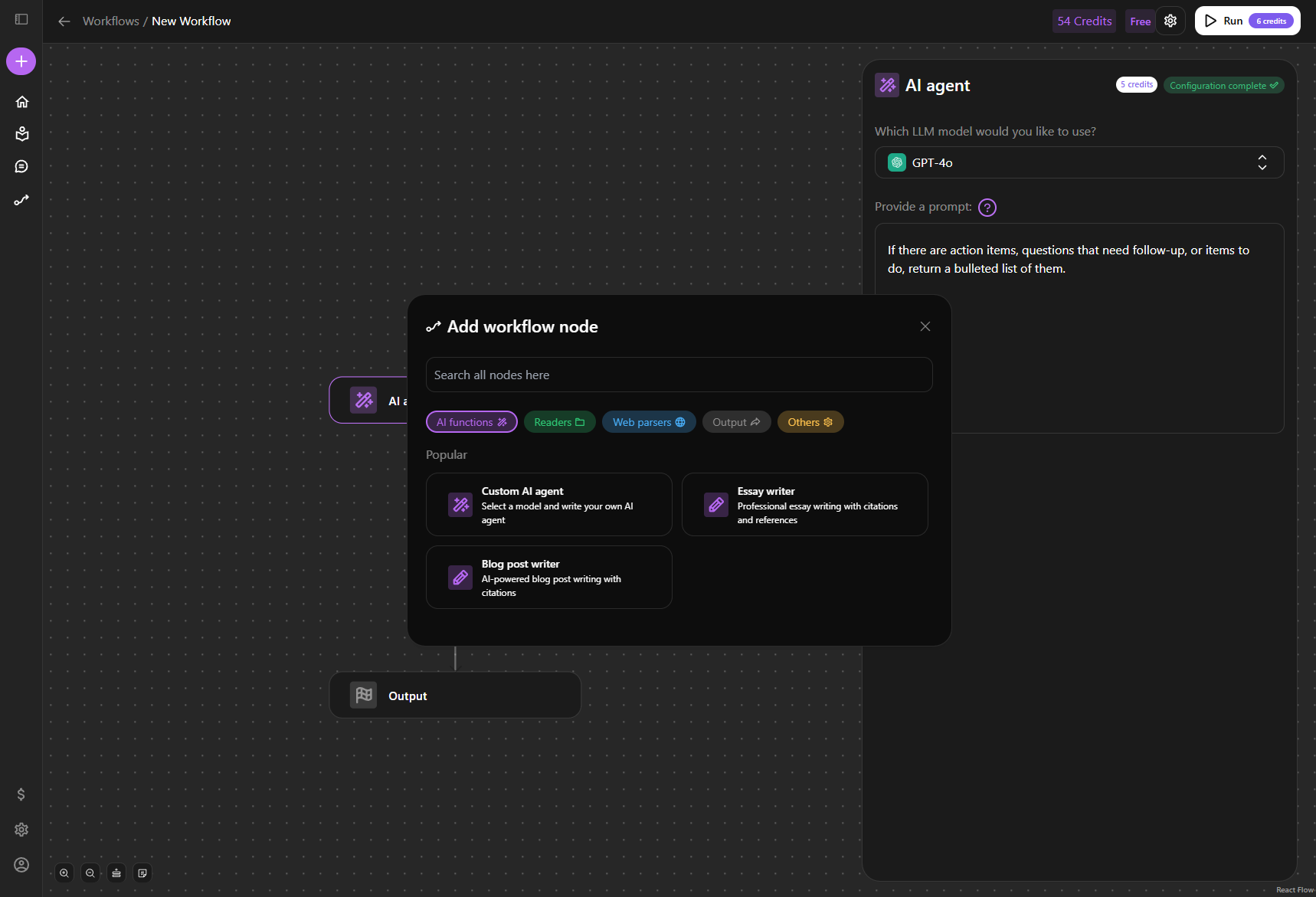Click the add sticky note icon

(x=142, y=873)
